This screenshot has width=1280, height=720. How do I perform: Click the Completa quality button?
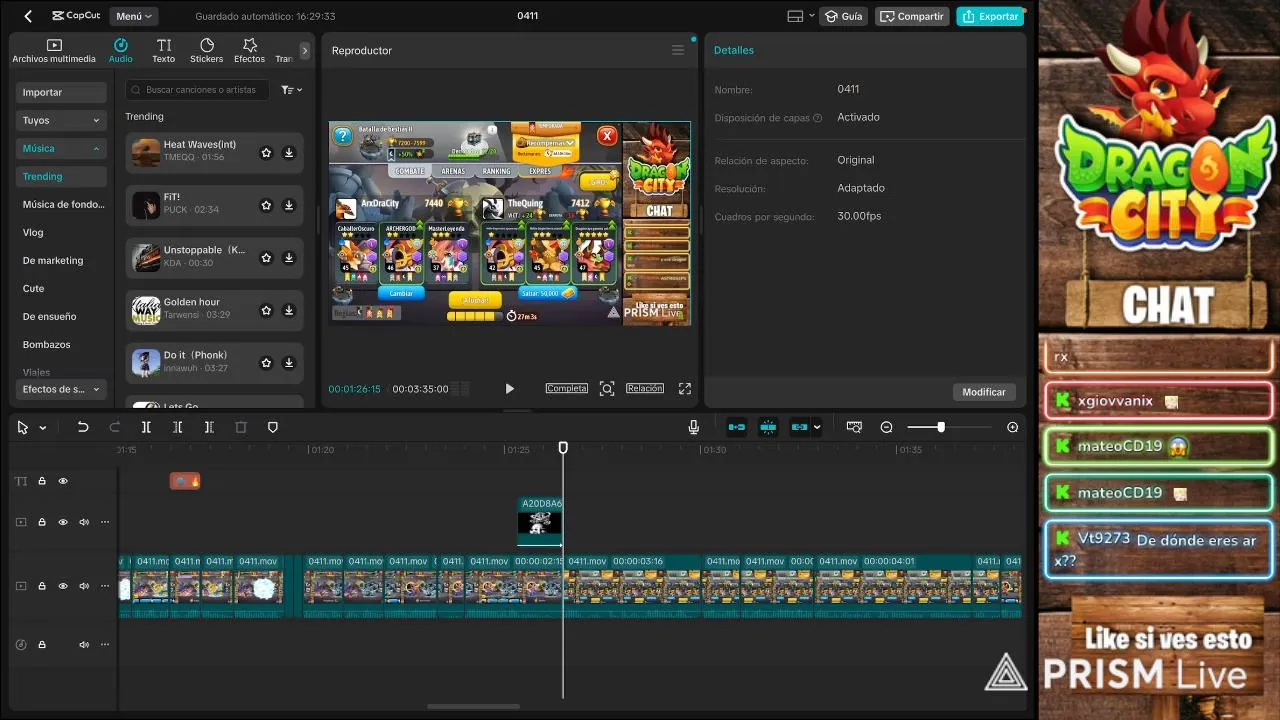[567, 388]
